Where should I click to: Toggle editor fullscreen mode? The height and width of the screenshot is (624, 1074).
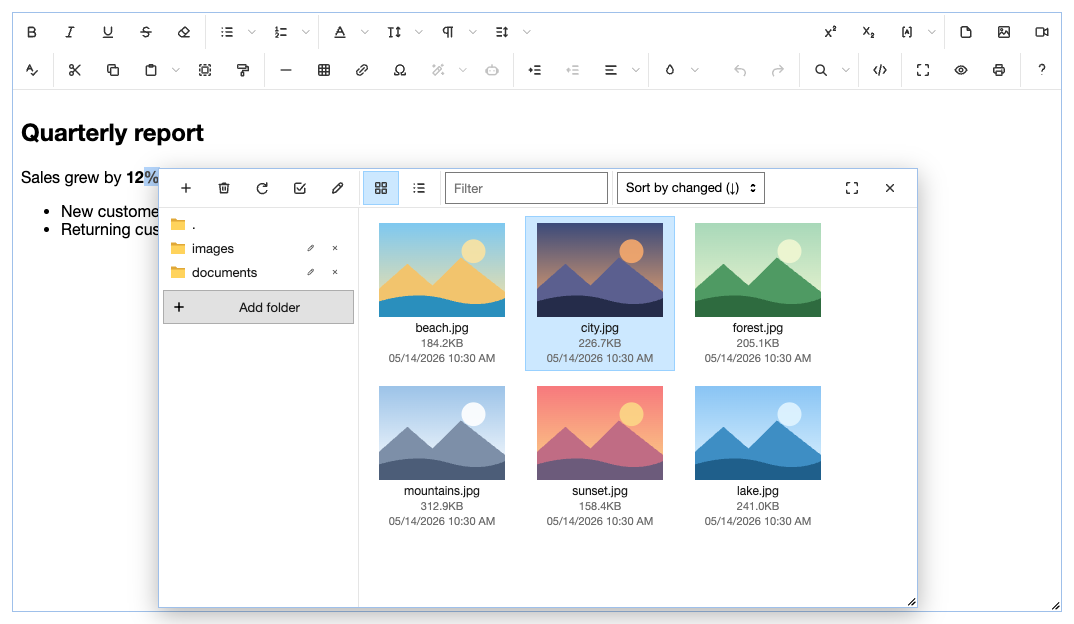click(x=923, y=70)
